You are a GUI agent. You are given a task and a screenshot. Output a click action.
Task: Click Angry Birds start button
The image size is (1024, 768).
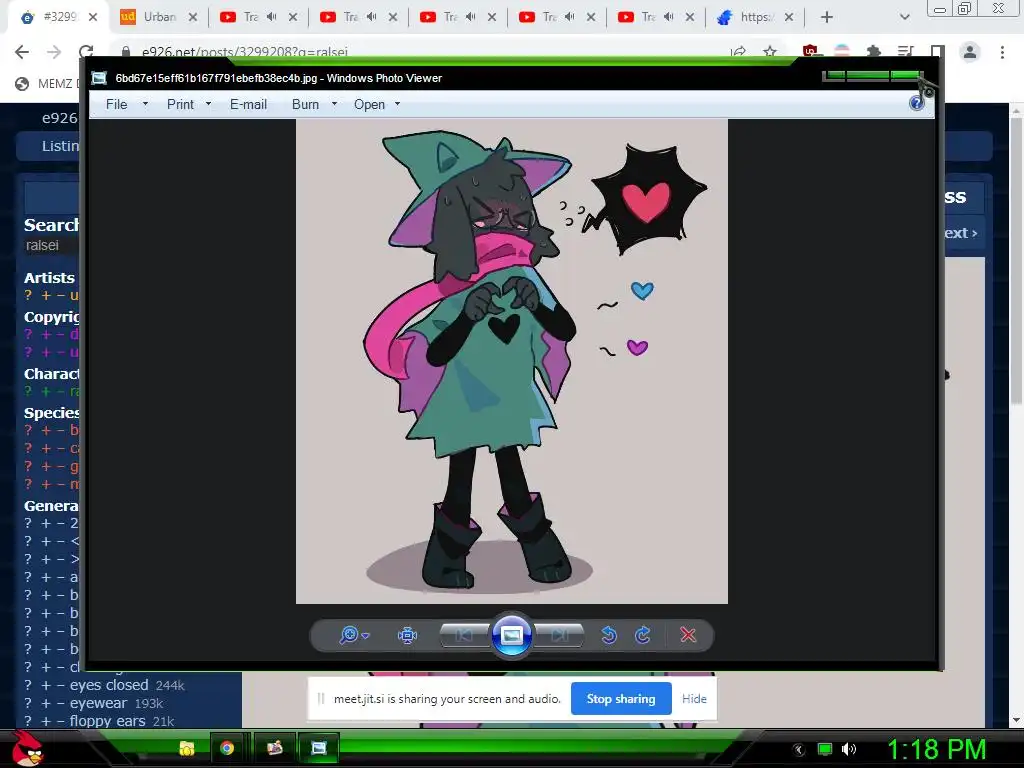(27, 748)
